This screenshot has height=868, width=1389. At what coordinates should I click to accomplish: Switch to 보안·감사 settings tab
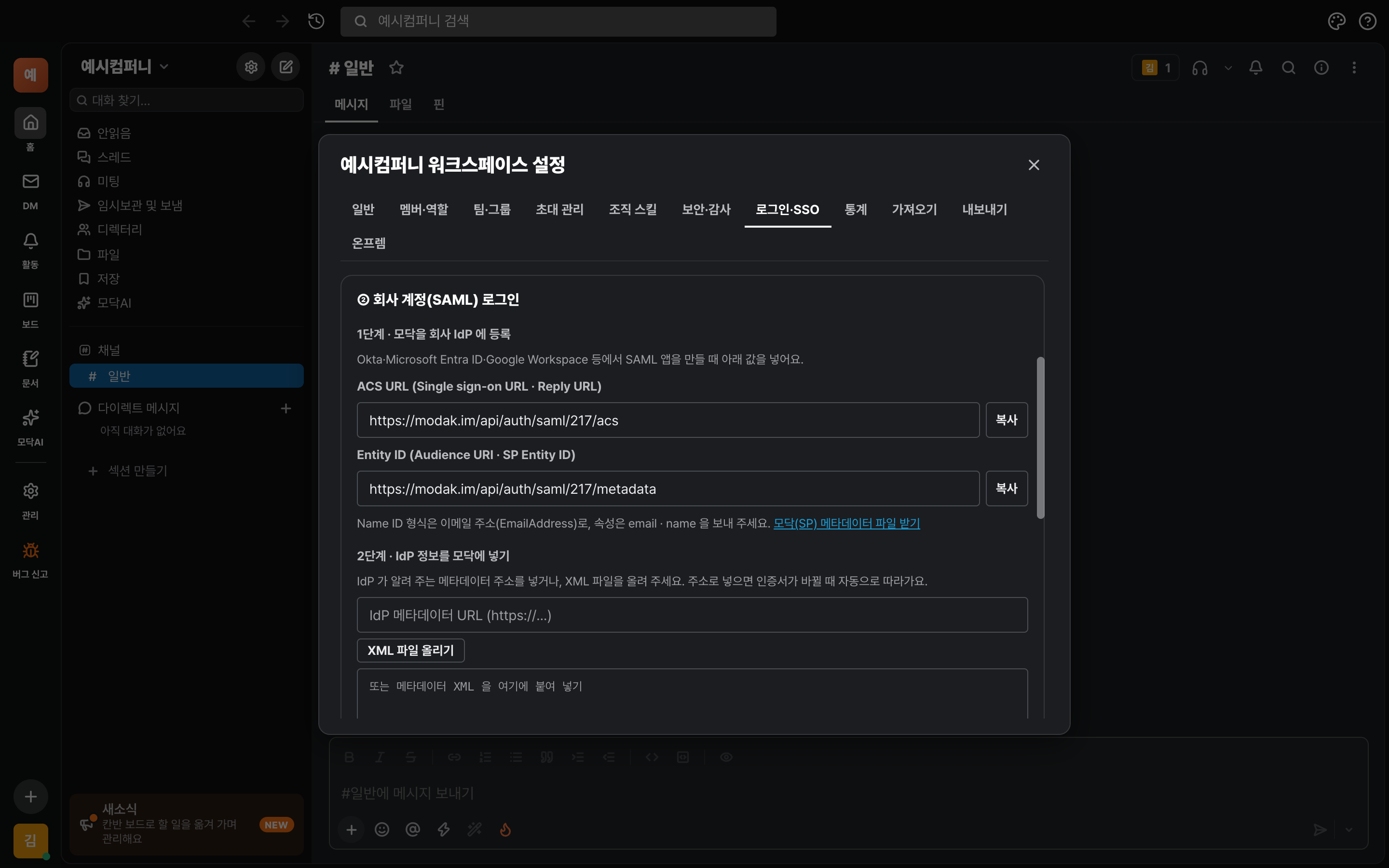(706, 210)
